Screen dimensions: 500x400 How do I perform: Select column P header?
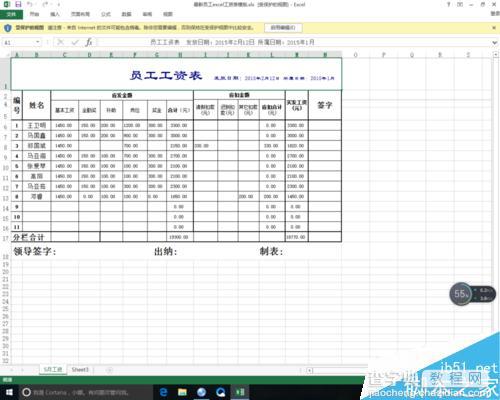[x=384, y=55]
